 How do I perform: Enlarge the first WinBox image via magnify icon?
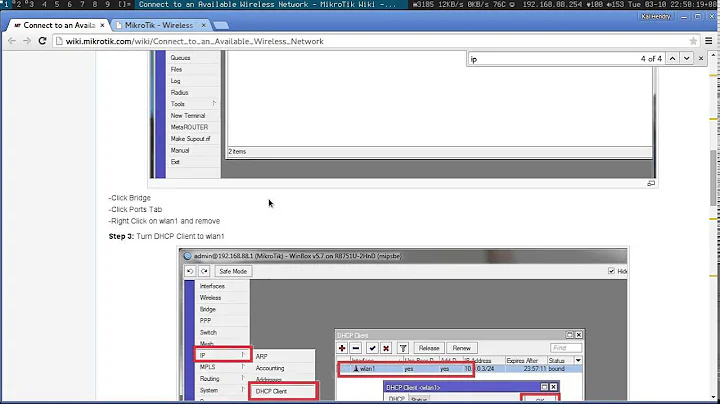(x=651, y=183)
